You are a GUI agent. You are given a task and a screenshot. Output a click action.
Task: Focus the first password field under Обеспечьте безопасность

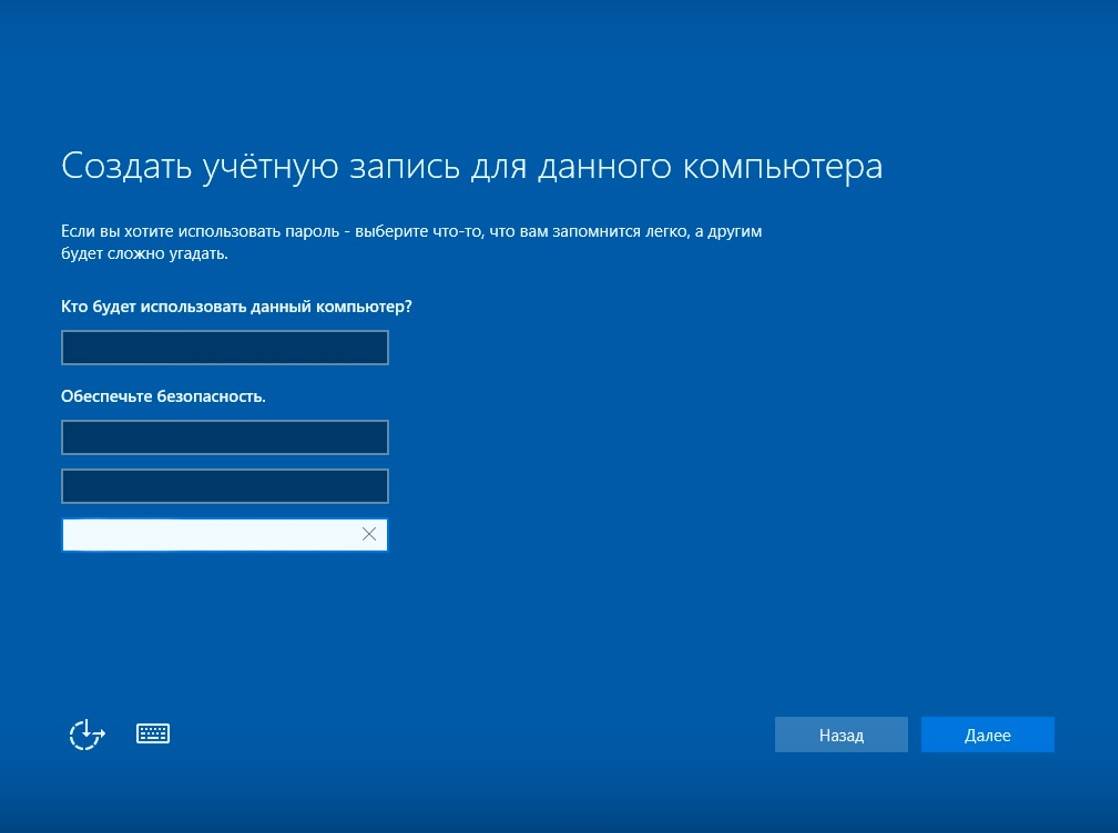pos(225,438)
